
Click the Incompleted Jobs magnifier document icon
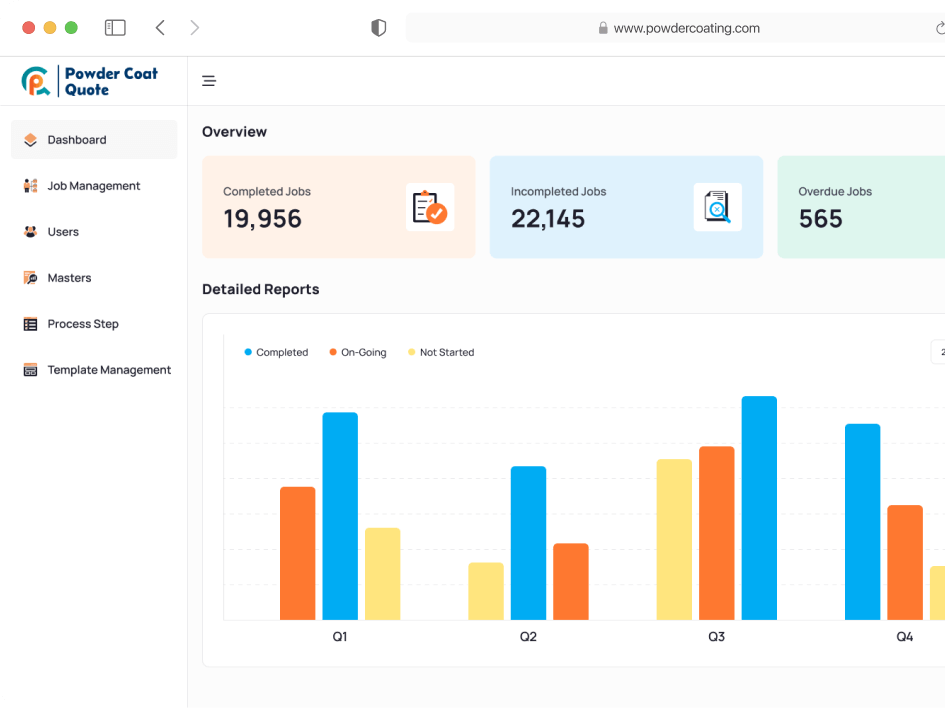(717, 207)
